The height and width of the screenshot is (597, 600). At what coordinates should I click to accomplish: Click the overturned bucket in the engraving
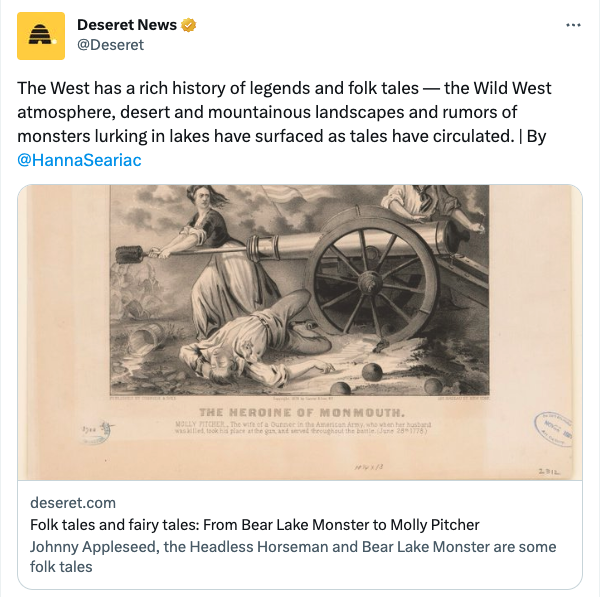(148, 335)
